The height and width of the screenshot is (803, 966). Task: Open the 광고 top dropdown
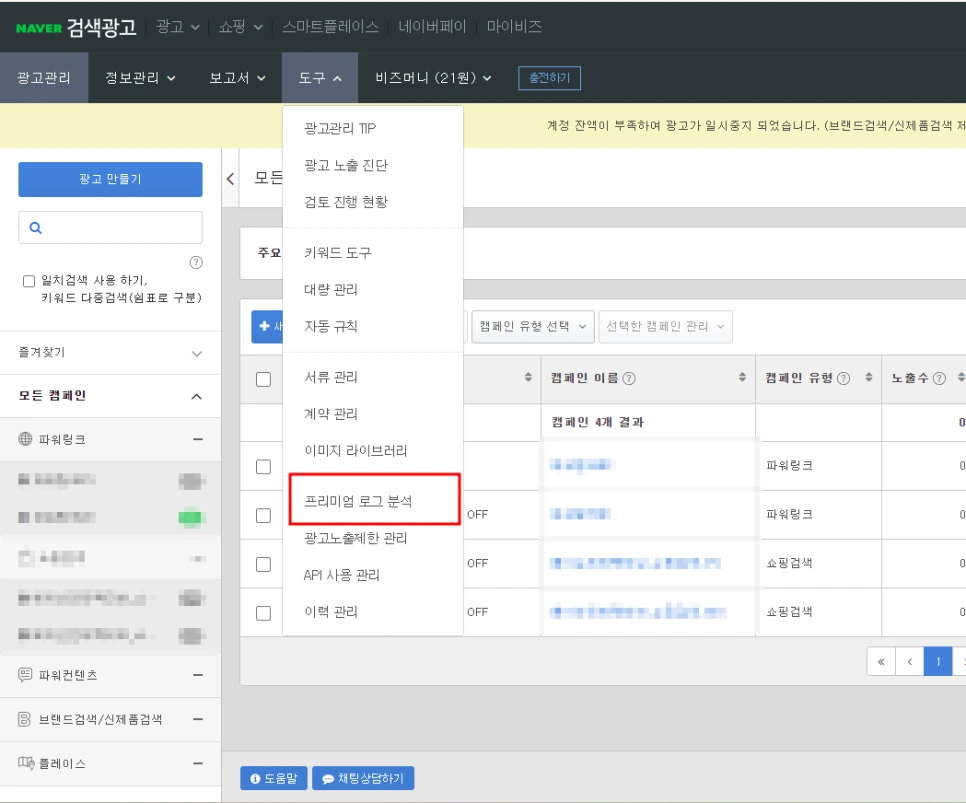[x=177, y=27]
